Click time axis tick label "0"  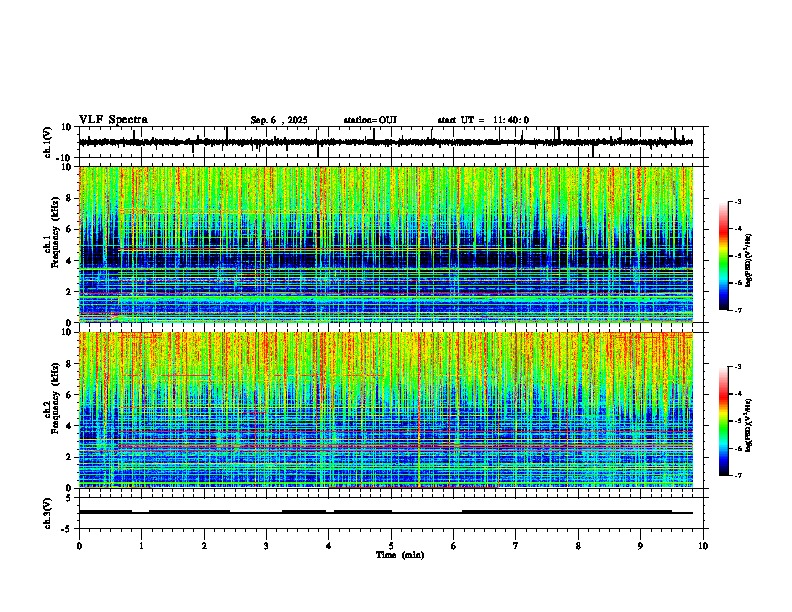coord(79,546)
